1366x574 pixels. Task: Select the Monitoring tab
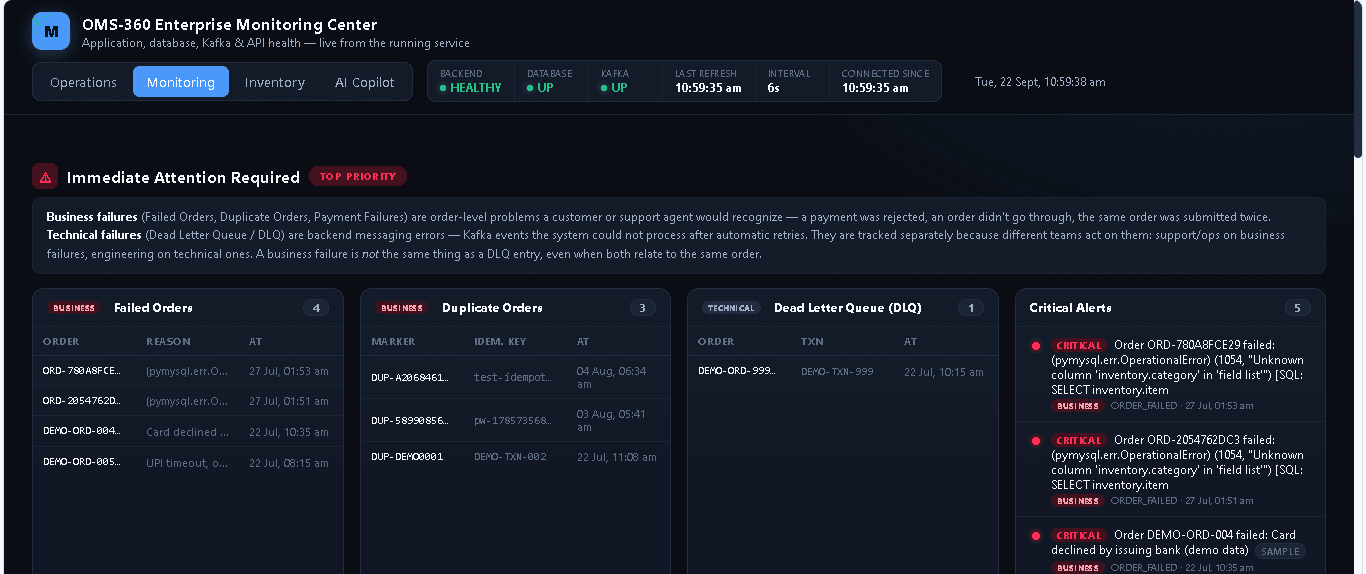[x=181, y=82]
